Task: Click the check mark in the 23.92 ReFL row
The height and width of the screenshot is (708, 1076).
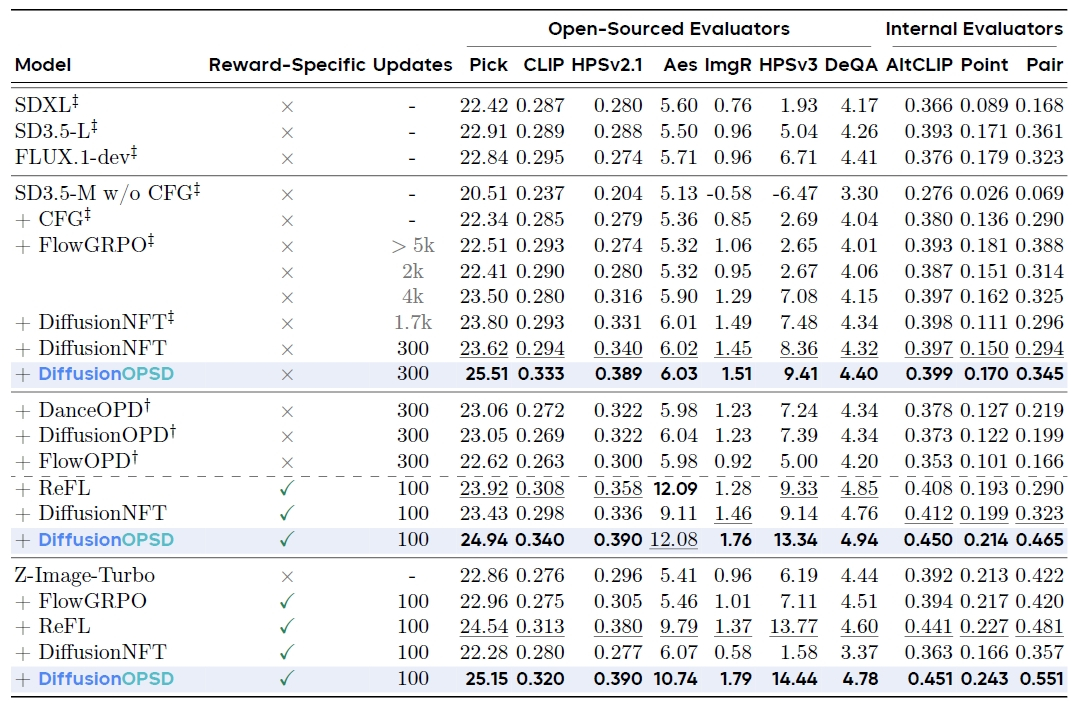Action: [x=287, y=488]
